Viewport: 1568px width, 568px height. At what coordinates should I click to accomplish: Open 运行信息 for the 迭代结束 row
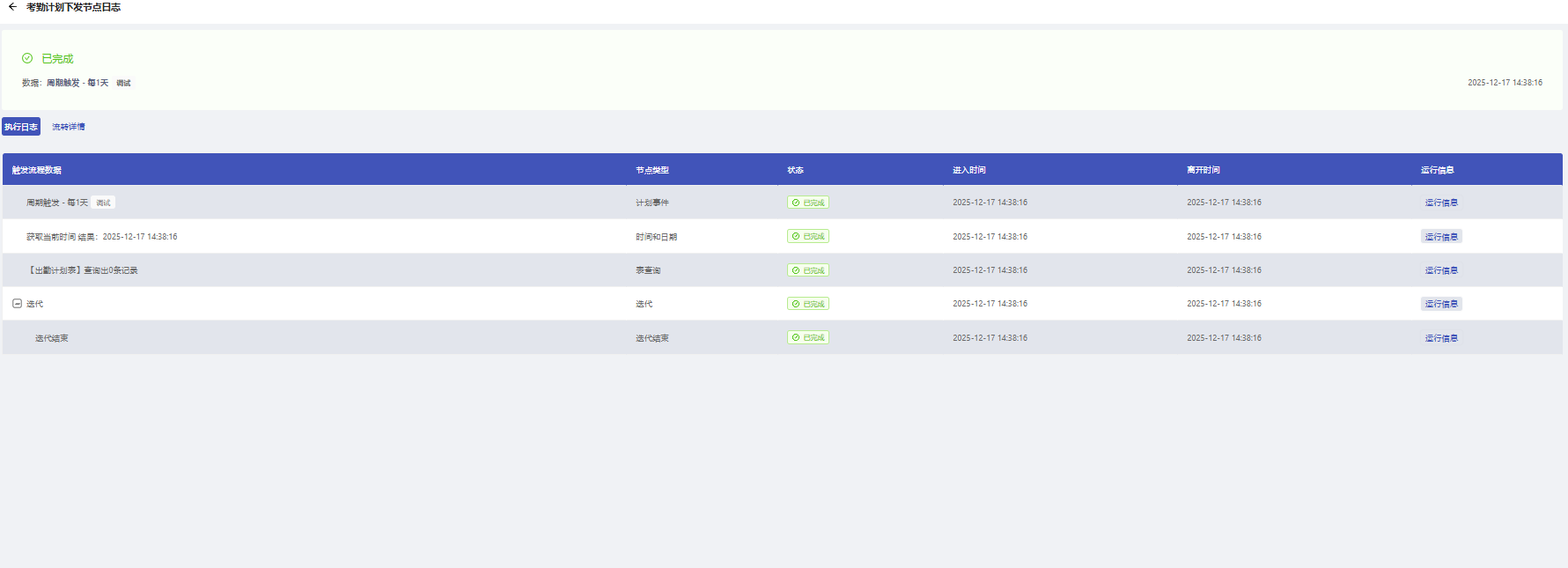(1440, 338)
